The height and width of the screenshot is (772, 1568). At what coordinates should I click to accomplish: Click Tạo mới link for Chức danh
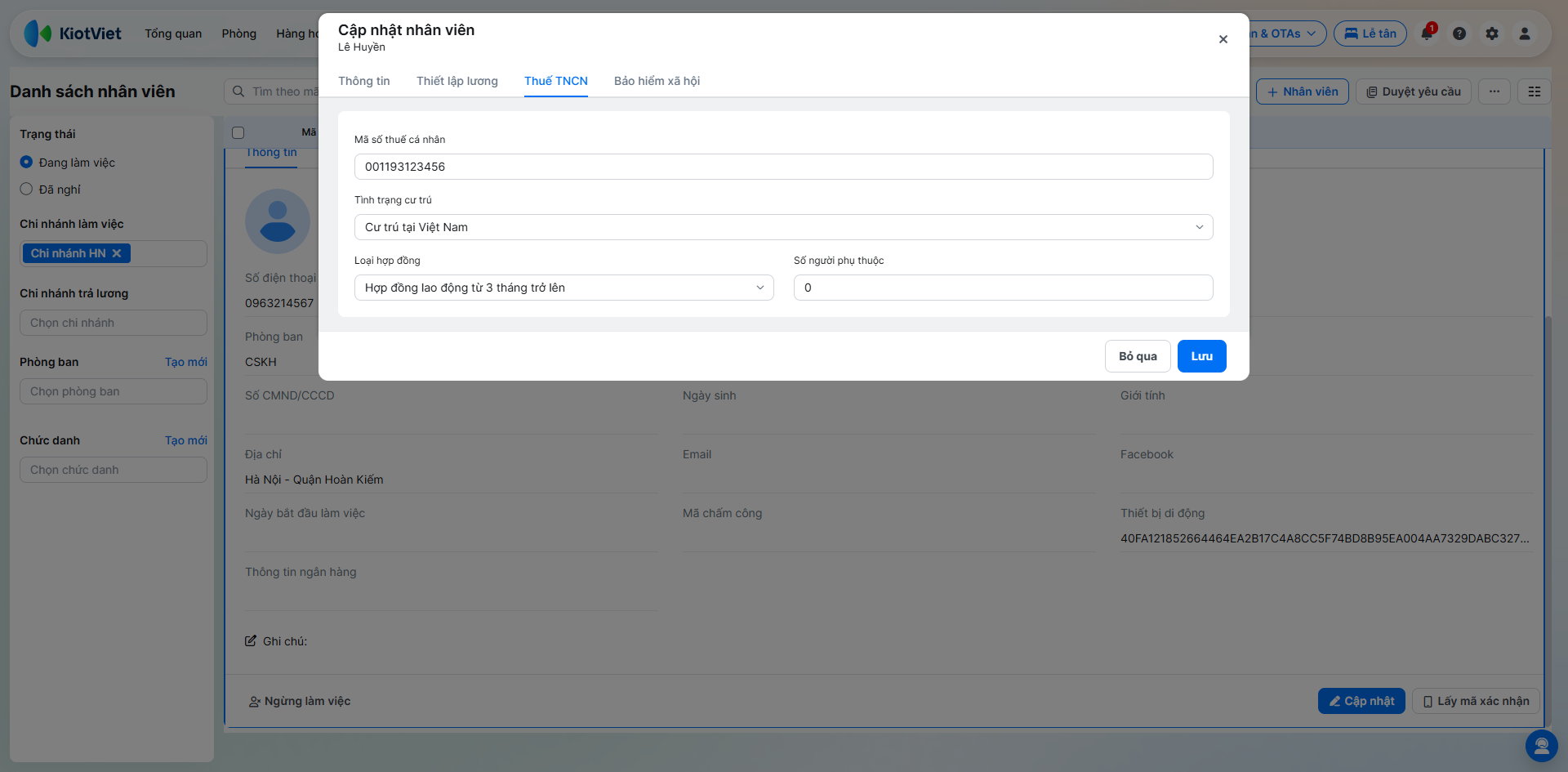186,440
